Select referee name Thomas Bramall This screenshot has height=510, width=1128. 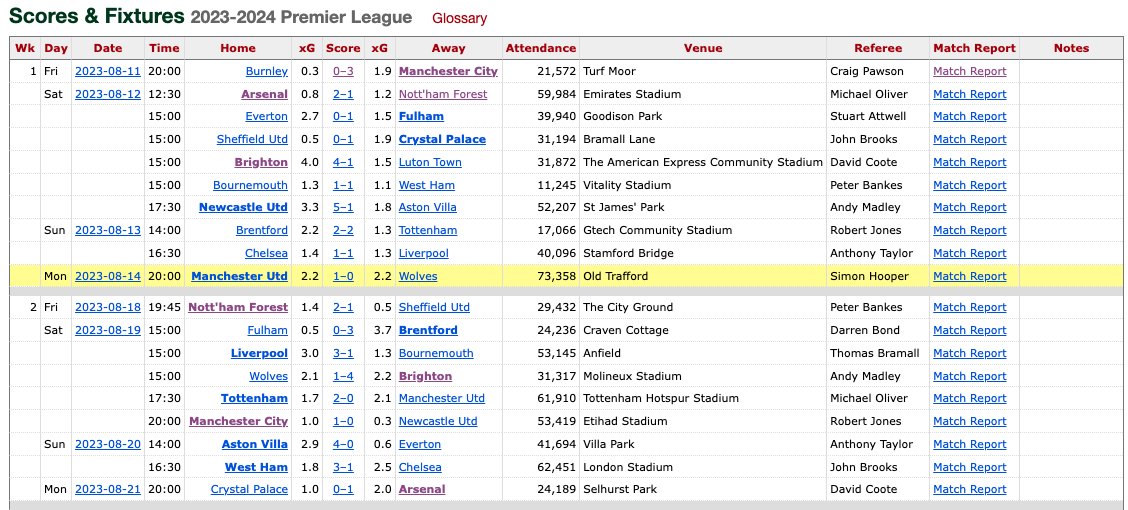tap(875, 353)
